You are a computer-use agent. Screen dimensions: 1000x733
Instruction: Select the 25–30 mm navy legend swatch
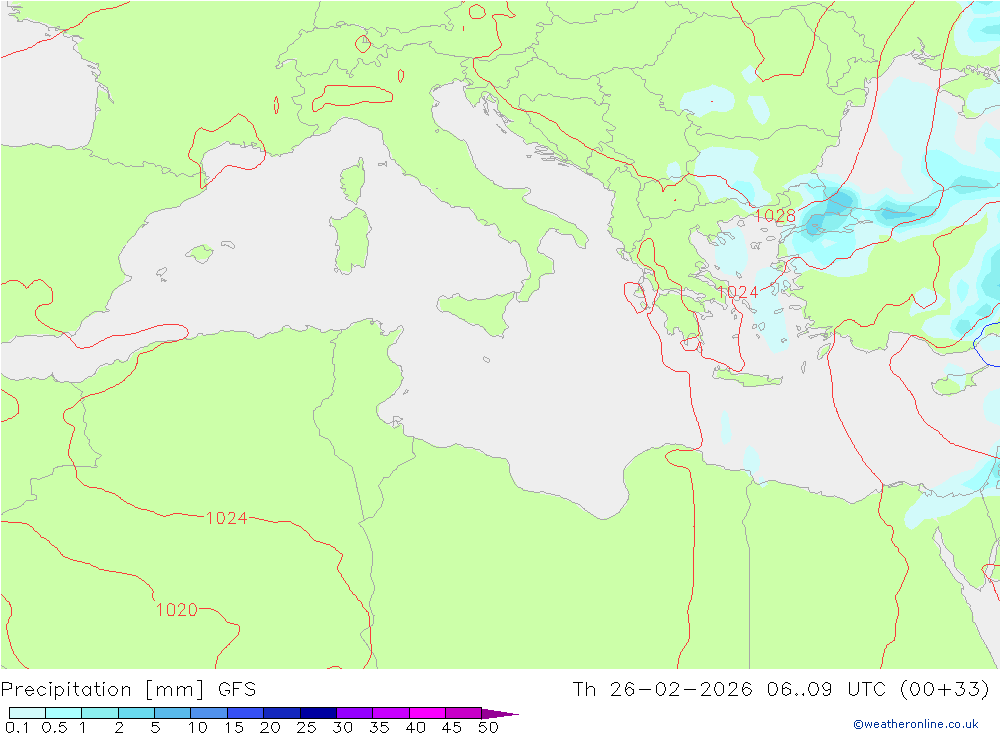[x=318, y=713]
